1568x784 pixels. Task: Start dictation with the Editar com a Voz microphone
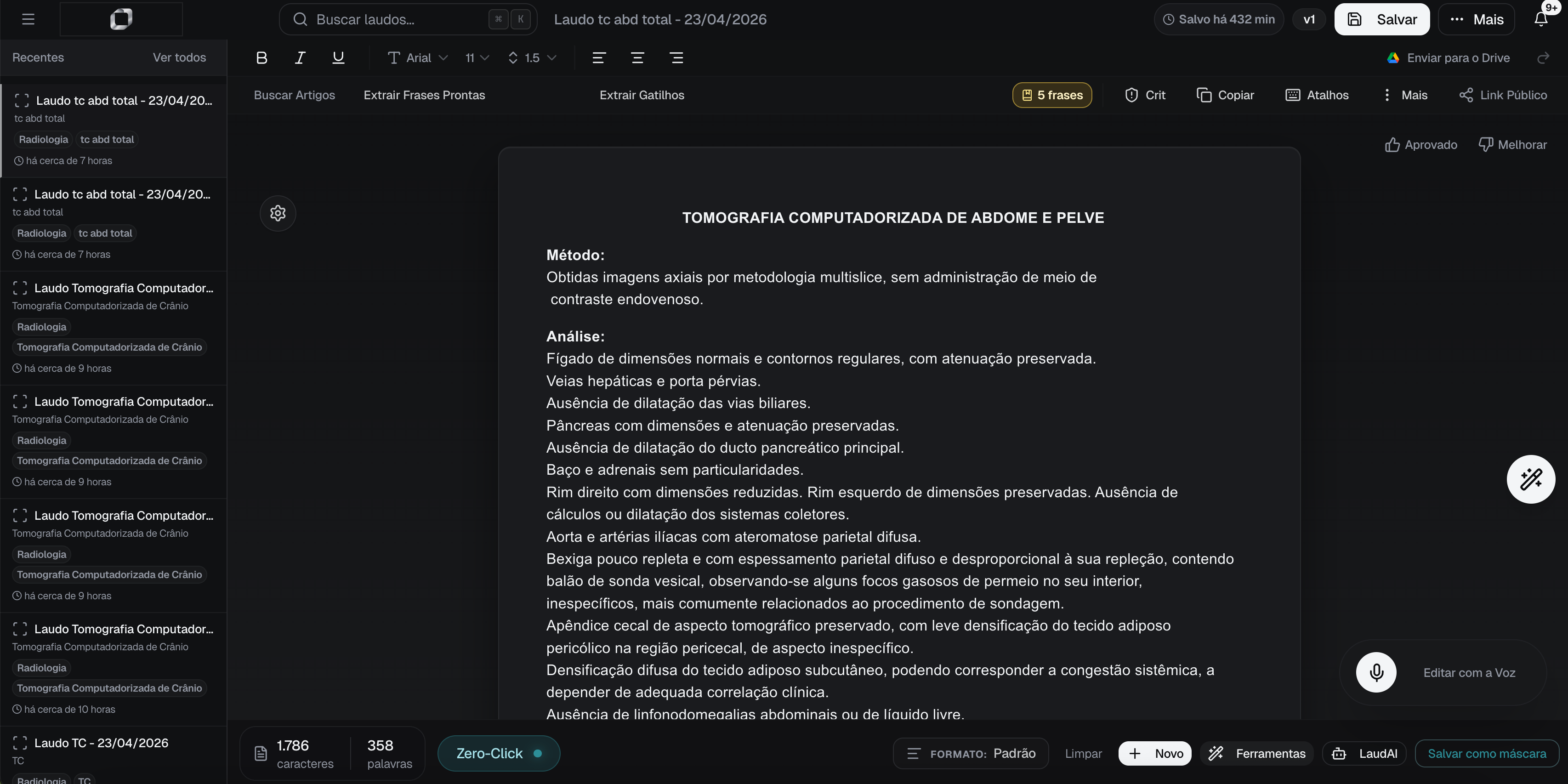click(1376, 672)
